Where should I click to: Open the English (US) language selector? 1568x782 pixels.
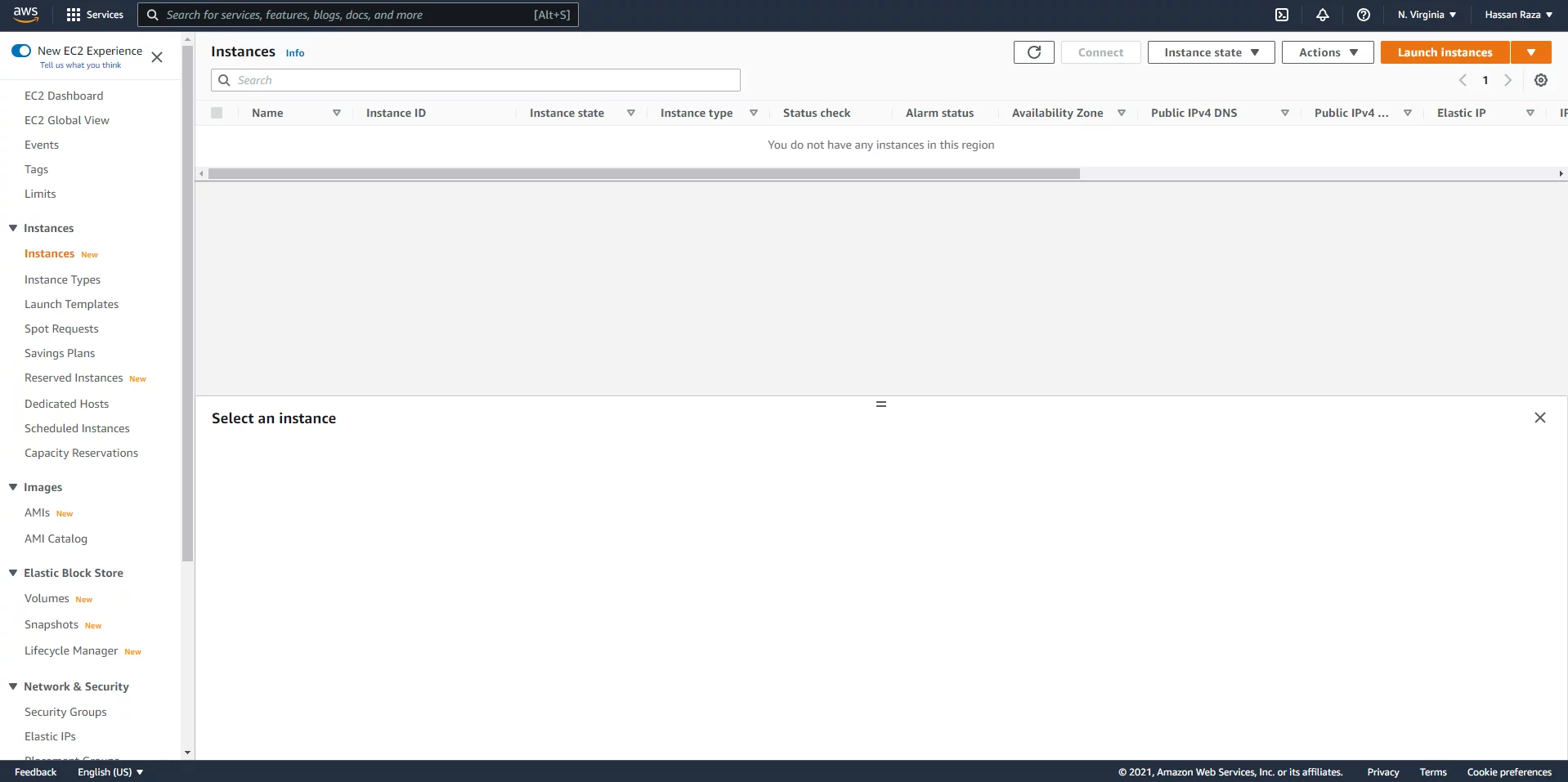point(110,772)
